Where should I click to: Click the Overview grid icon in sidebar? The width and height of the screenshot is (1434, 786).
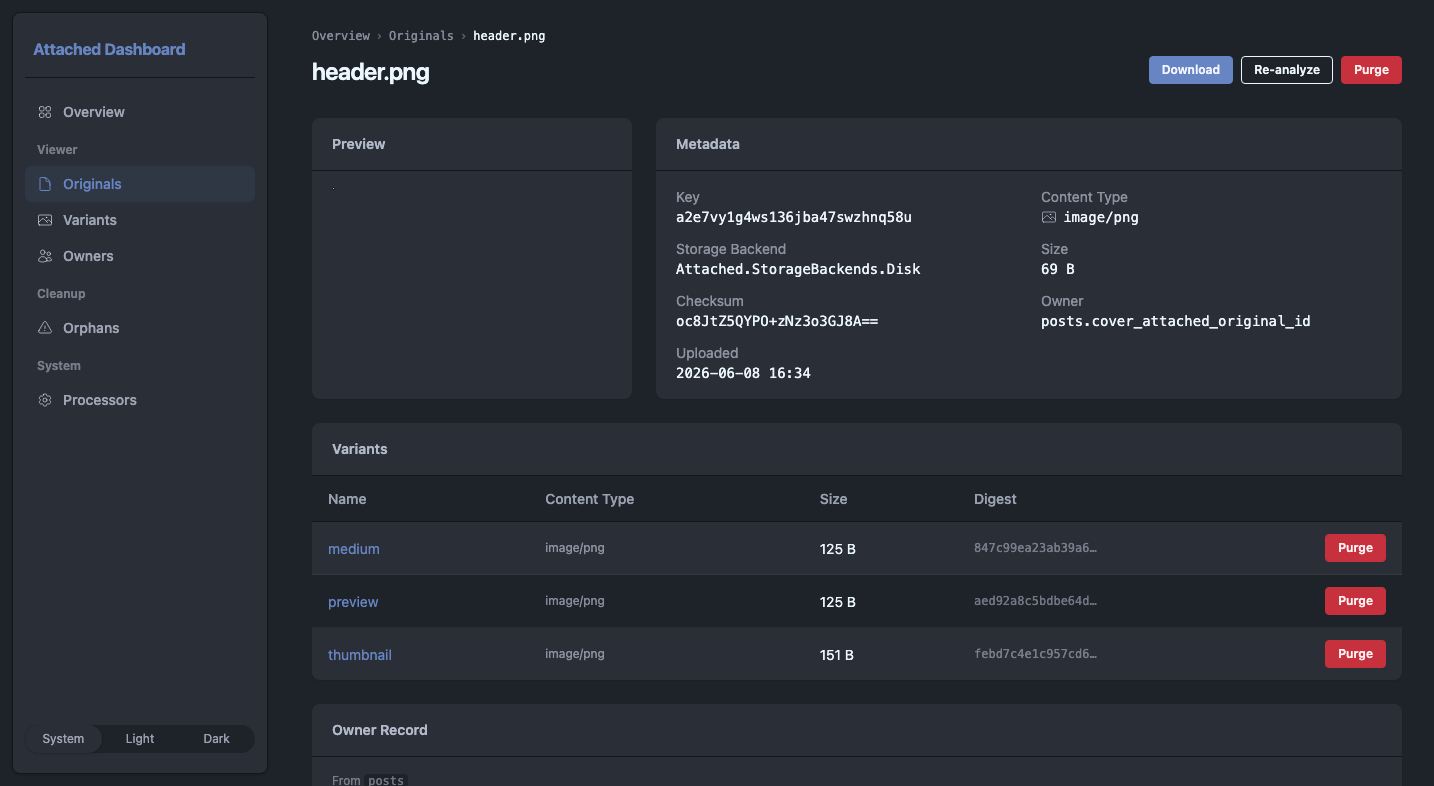click(45, 112)
